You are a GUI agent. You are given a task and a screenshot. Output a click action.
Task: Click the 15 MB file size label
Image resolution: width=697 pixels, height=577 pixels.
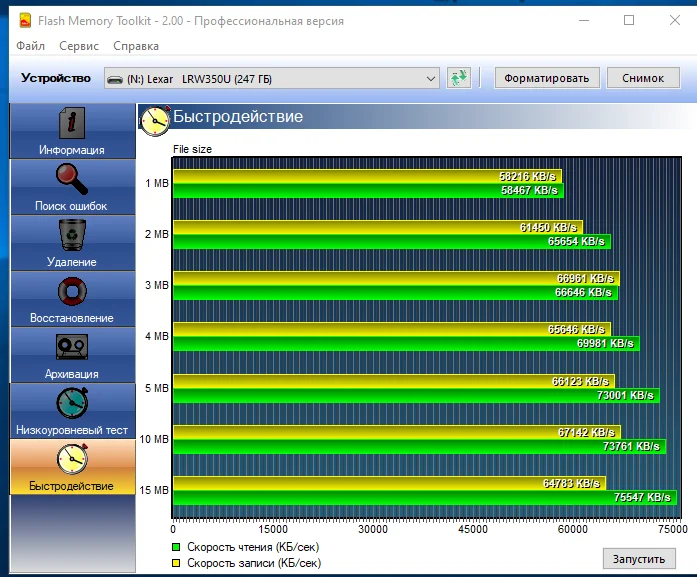coord(154,490)
